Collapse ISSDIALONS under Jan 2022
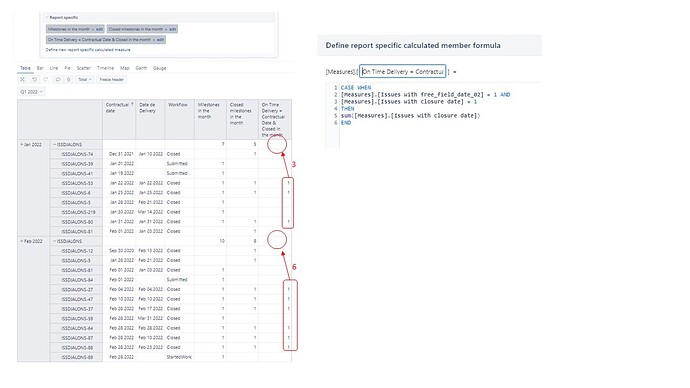Image resolution: width=690 pixels, height=388 pixels. 55,144
